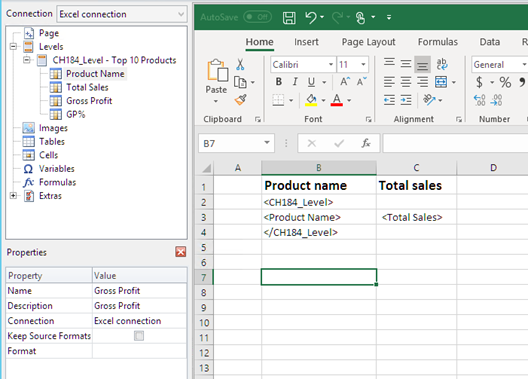Click the Copy icon in Clipboard group

coord(240,82)
